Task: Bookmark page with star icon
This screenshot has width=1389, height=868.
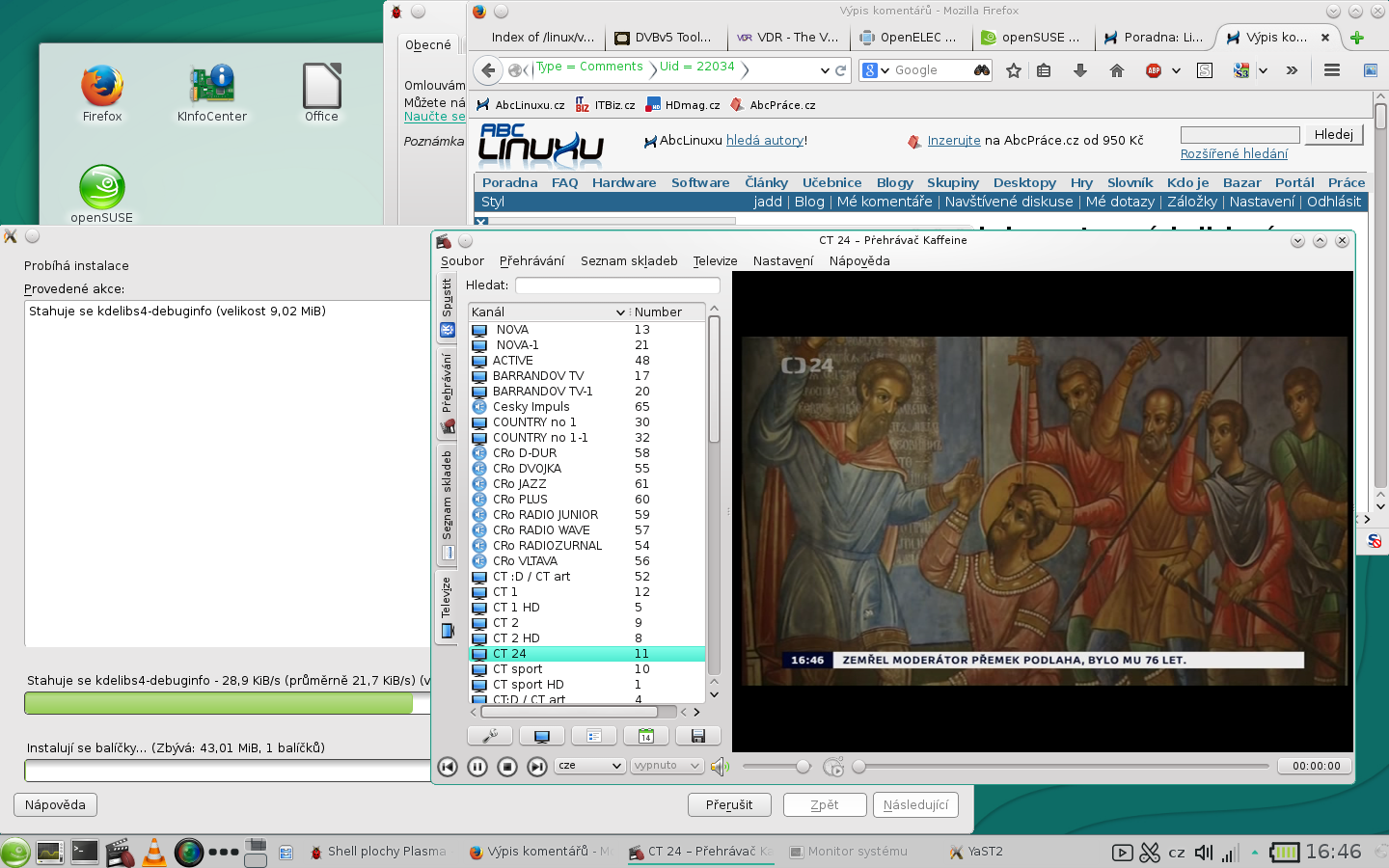Action: click(1014, 70)
